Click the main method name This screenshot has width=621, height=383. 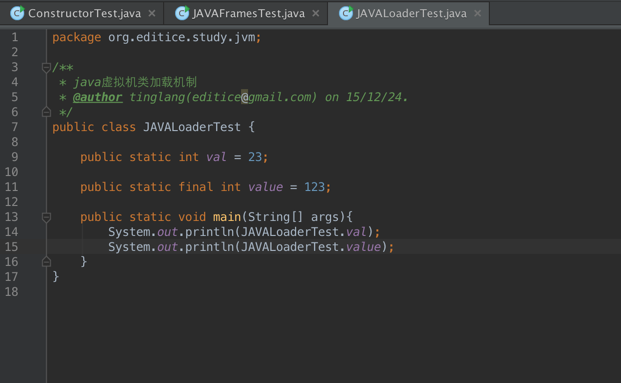coord(227,217)
